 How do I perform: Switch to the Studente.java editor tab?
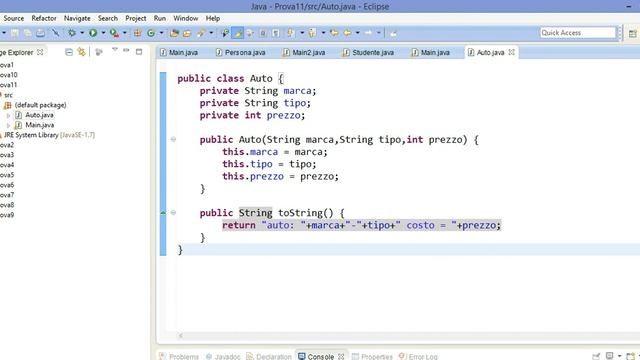[x=369, y=53]
